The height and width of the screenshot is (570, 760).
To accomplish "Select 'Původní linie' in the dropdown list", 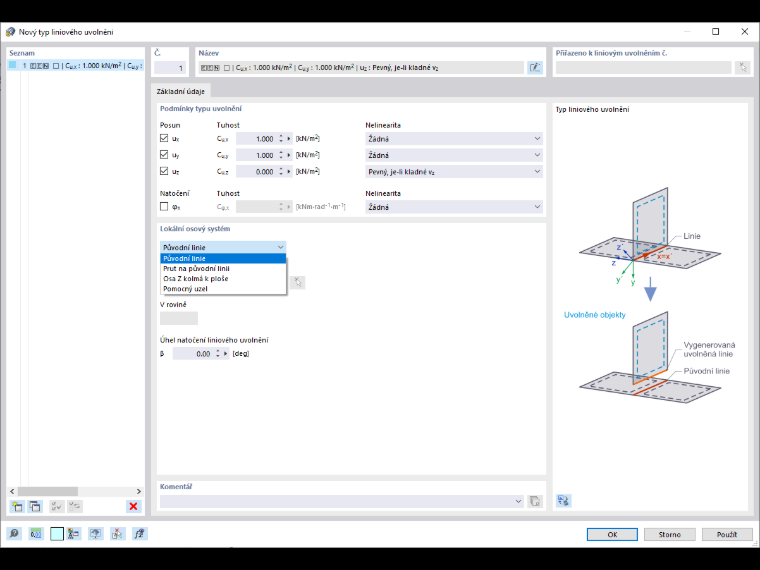I will (x=223, y=258).
